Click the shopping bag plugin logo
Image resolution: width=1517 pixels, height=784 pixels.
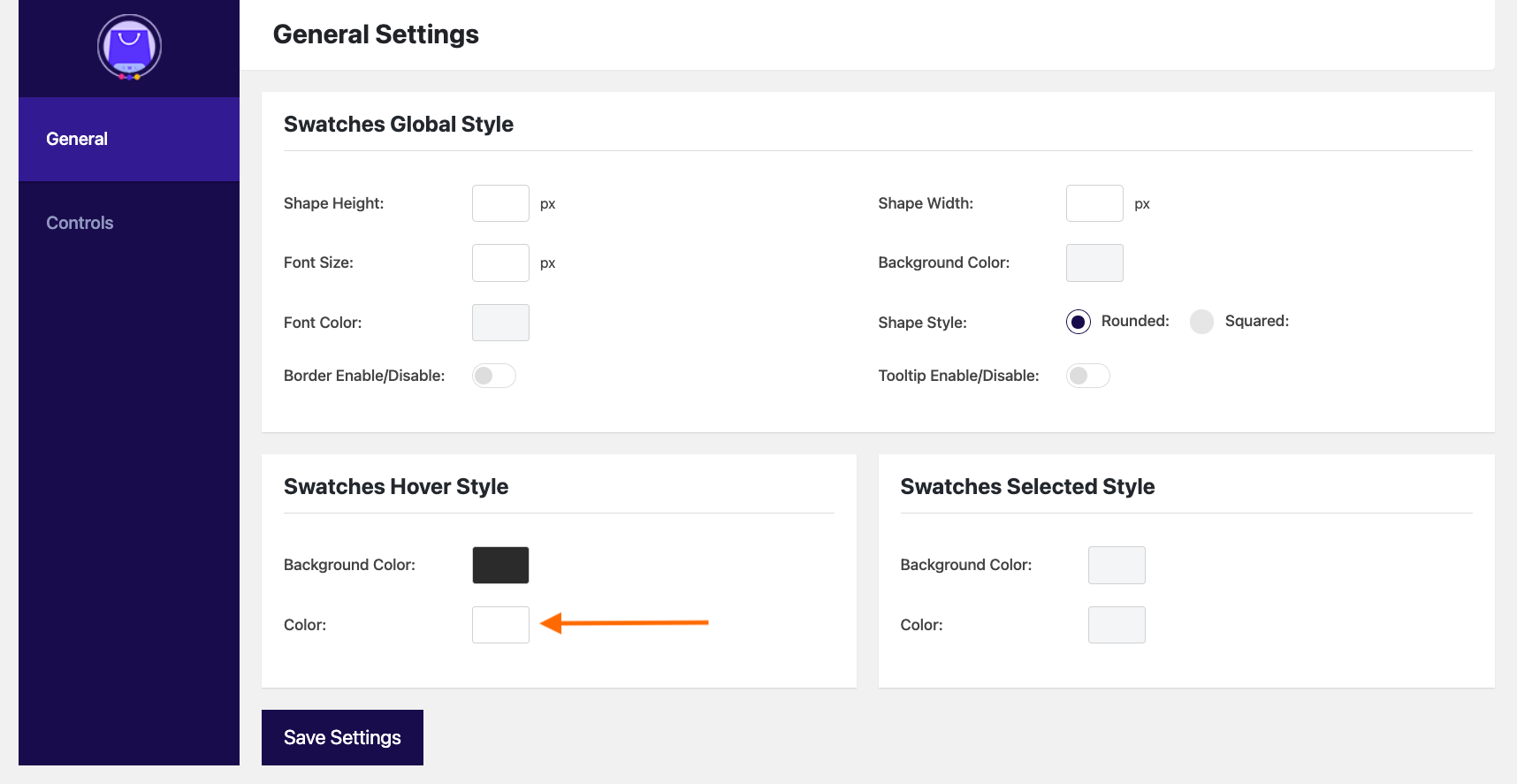tap(129, 48)
